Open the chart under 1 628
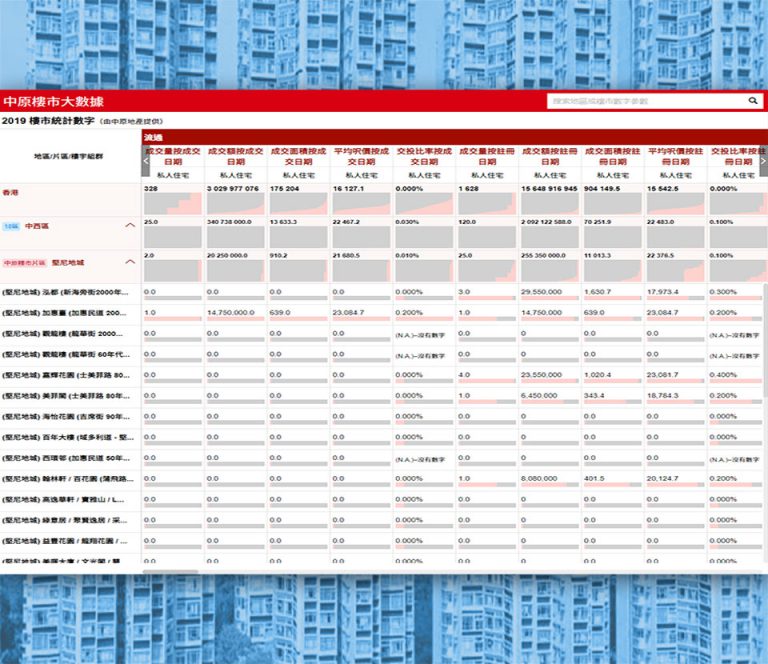This screenshot has width=768, height=664. click(x=487, y=204)
